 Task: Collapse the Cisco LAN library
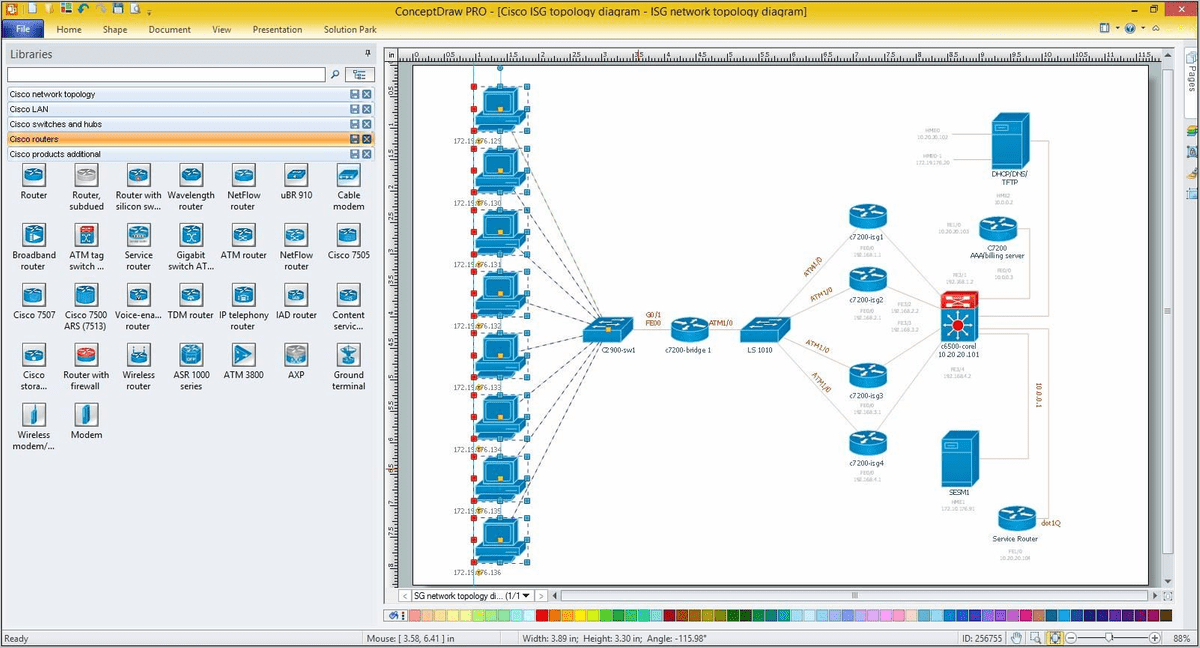point(355,108)
